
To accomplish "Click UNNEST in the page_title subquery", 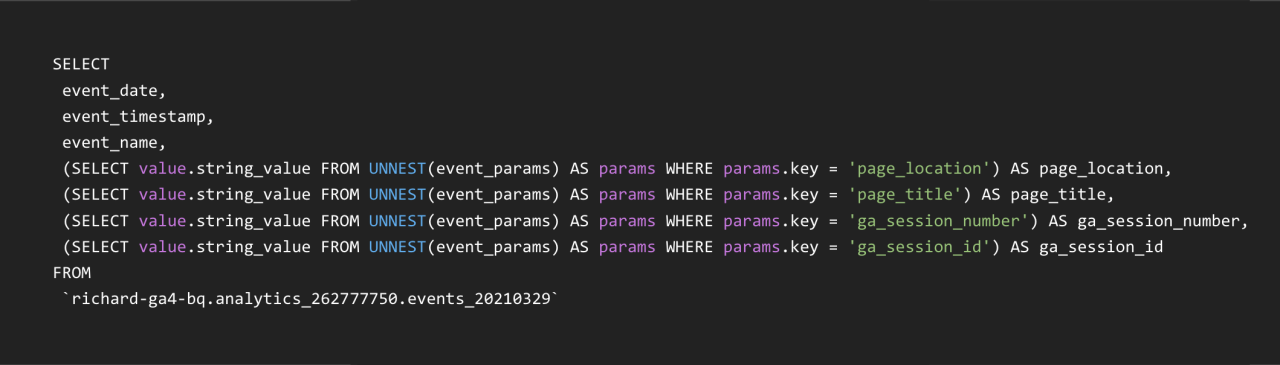I will click(393, 194).
